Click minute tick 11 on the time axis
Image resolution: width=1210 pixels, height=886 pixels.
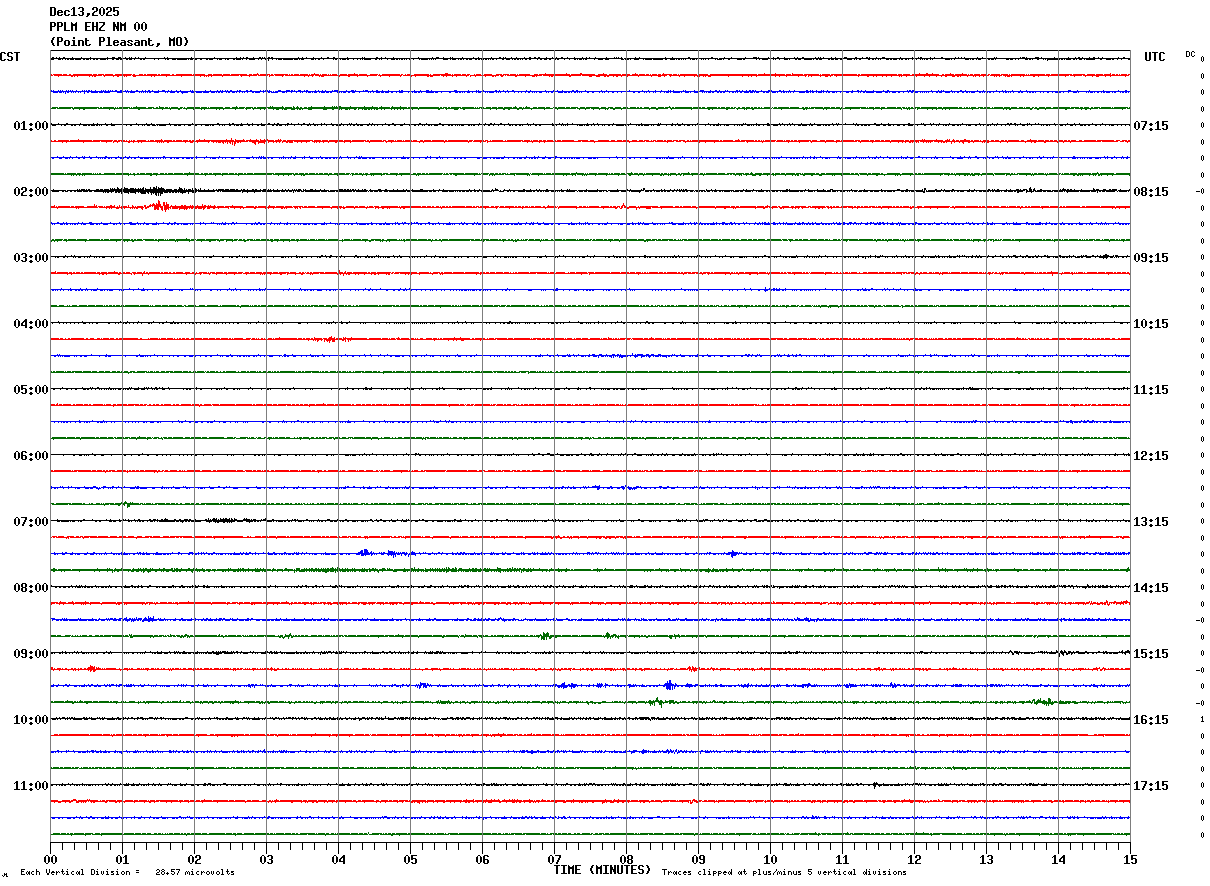[843, 859]
